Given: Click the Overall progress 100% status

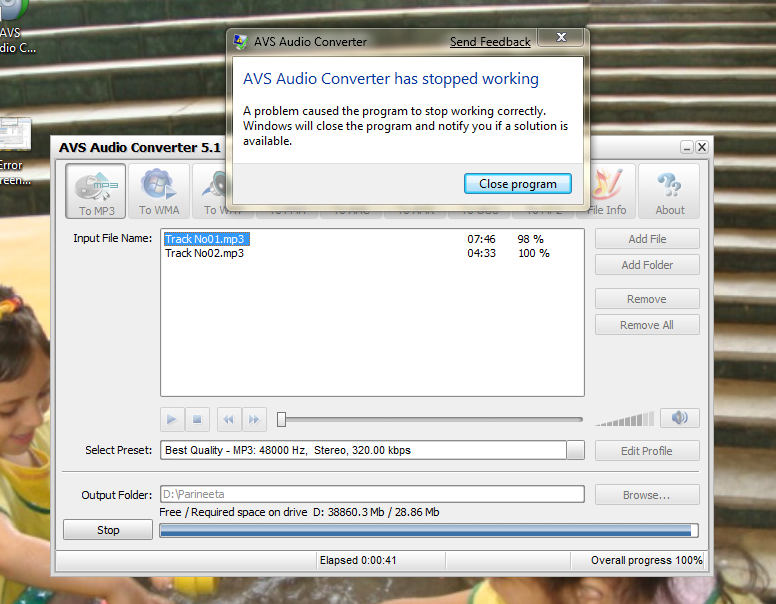Looking at the screenshot, I should (x=646, y=560).
